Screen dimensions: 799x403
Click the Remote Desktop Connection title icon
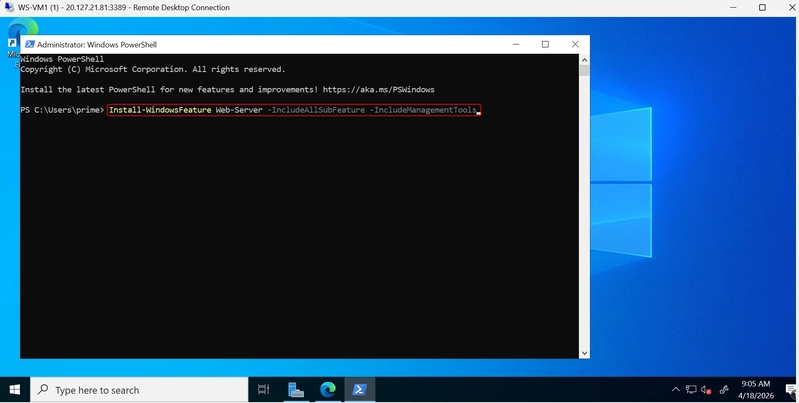9,7
